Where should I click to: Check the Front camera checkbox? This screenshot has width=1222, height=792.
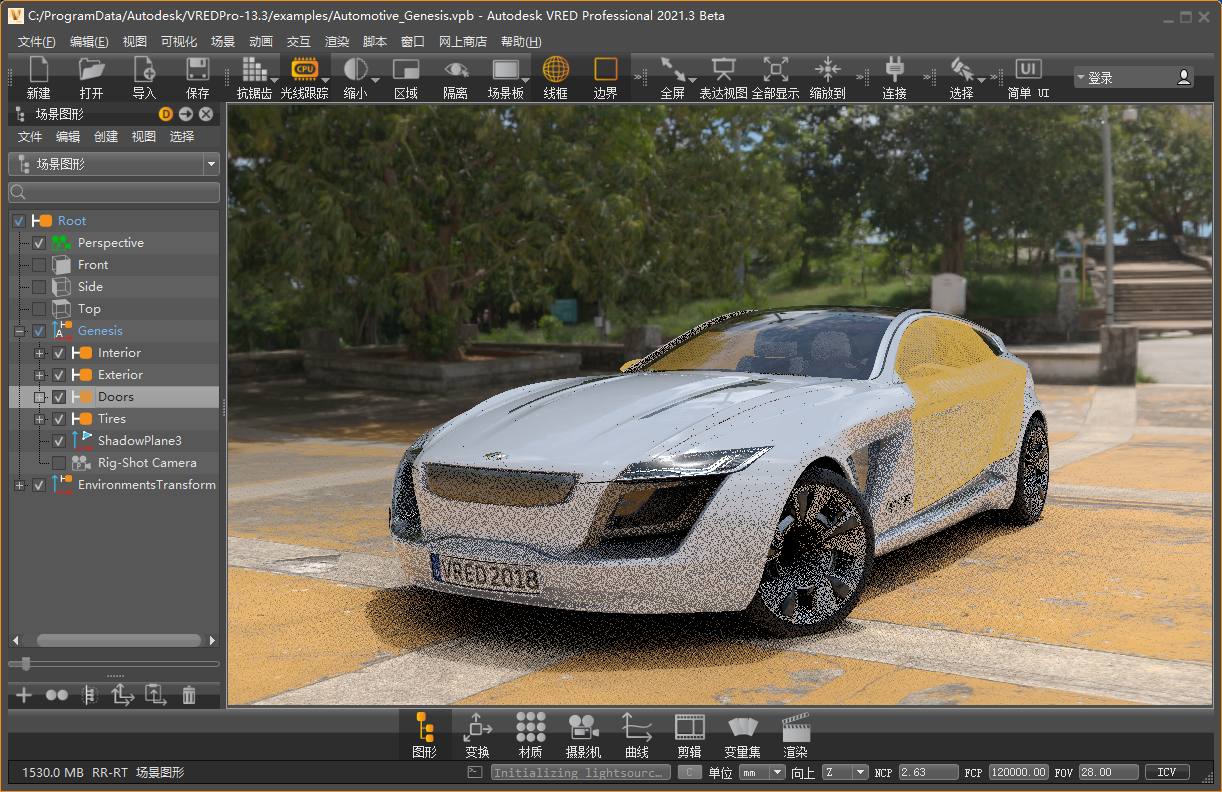coord(39,265)
